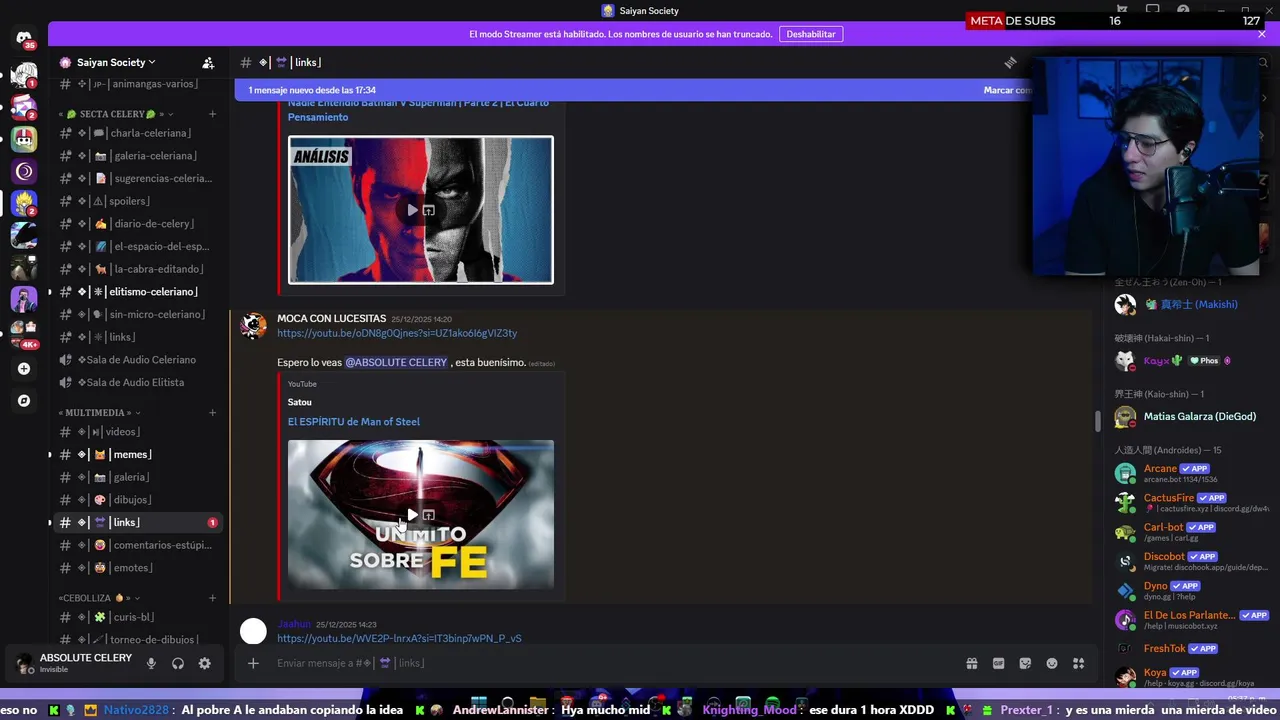Open the discover servers compass icon
The width and height of the screenshot is (1280, 720).
pyautogui.click(x=24, y=401)
